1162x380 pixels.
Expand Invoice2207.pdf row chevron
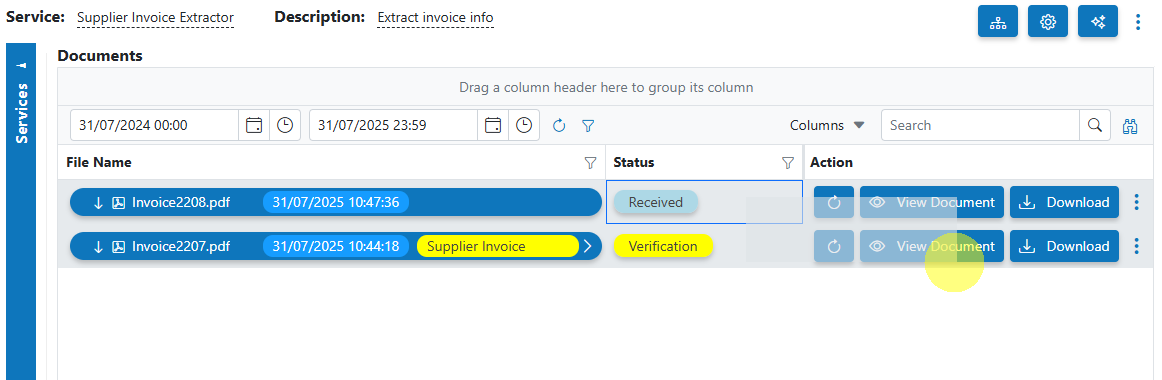[588, 247]
